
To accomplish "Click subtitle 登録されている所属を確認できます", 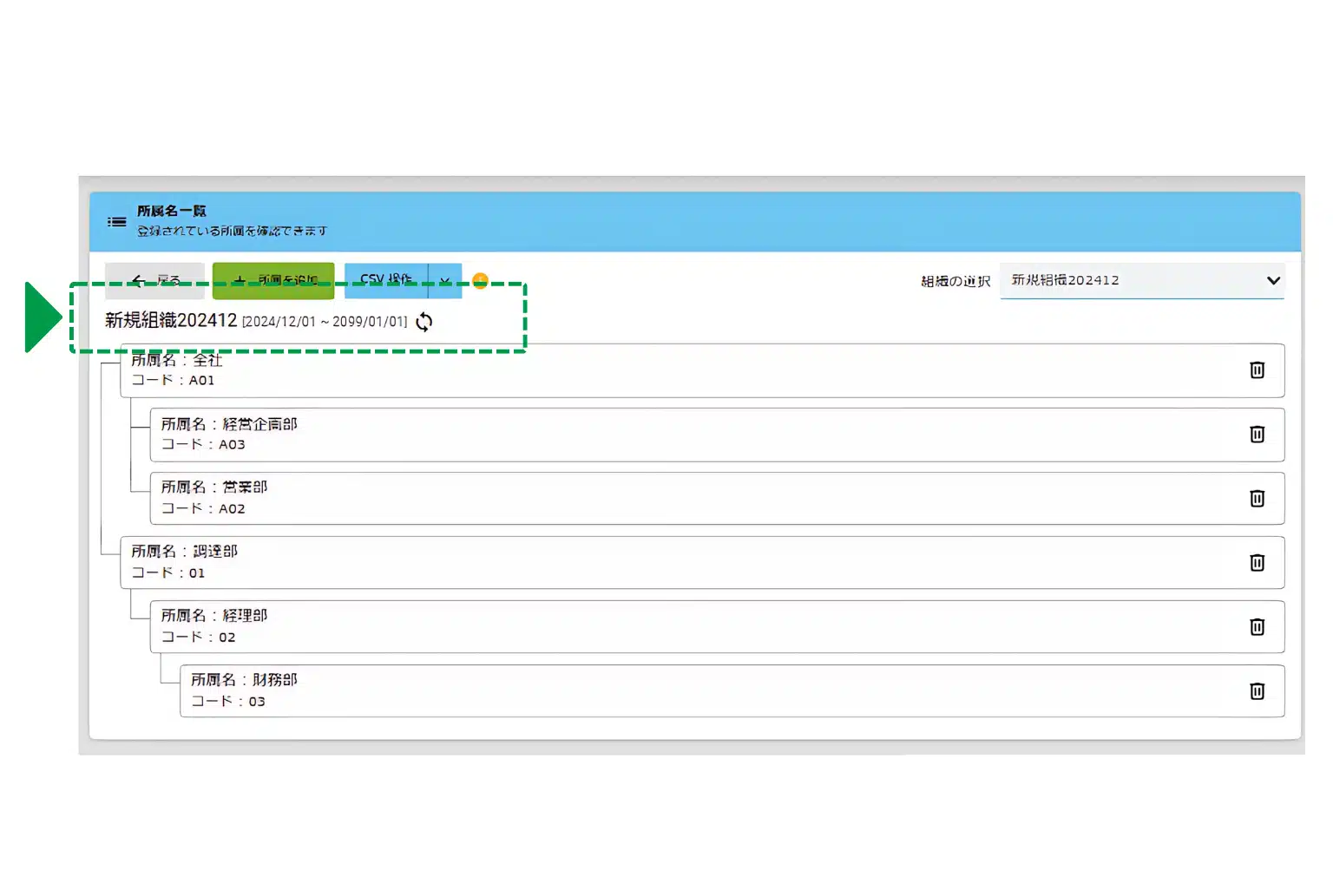I will [x=232, y=231].
